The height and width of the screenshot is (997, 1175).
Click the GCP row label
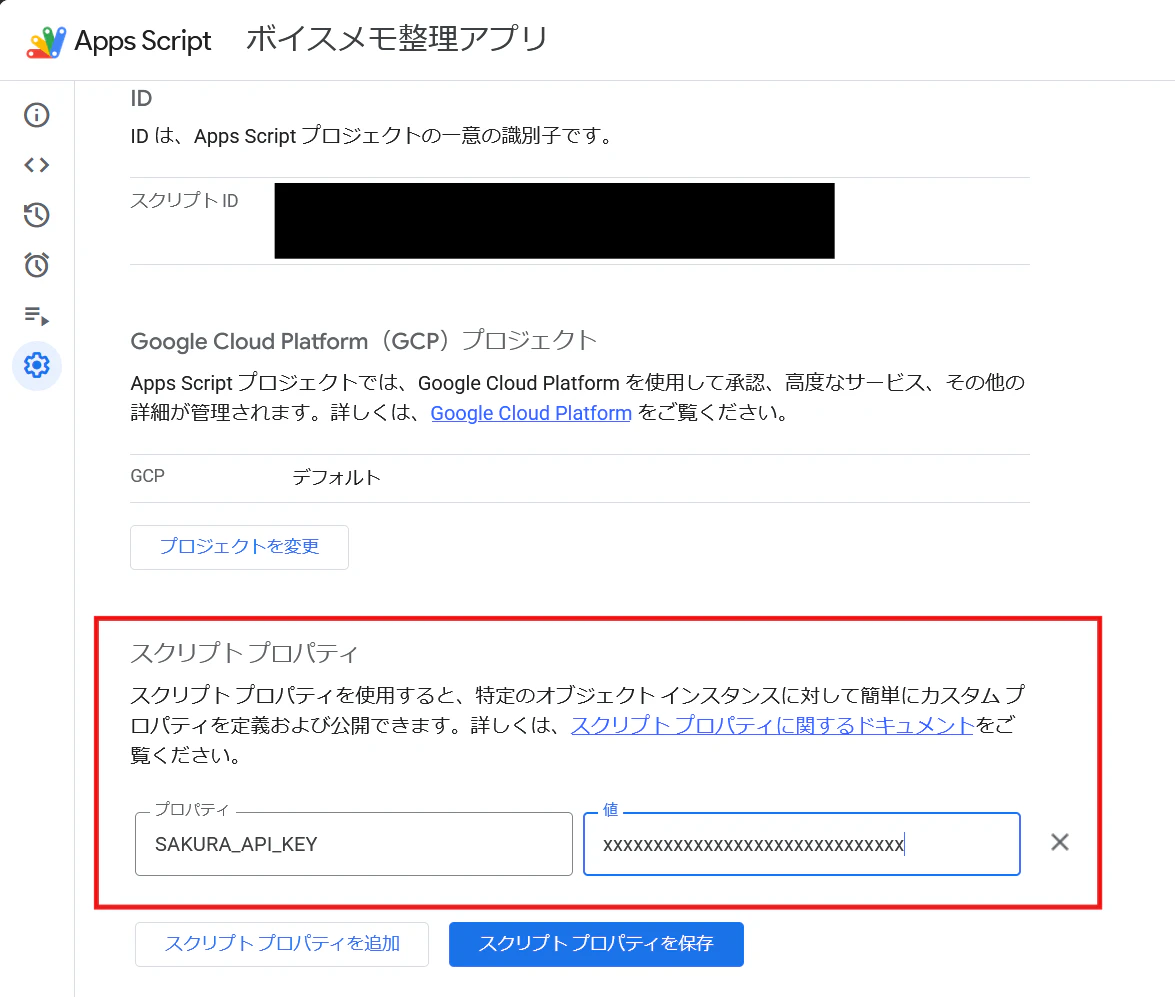pyautogui.click(x=148, y=476)
